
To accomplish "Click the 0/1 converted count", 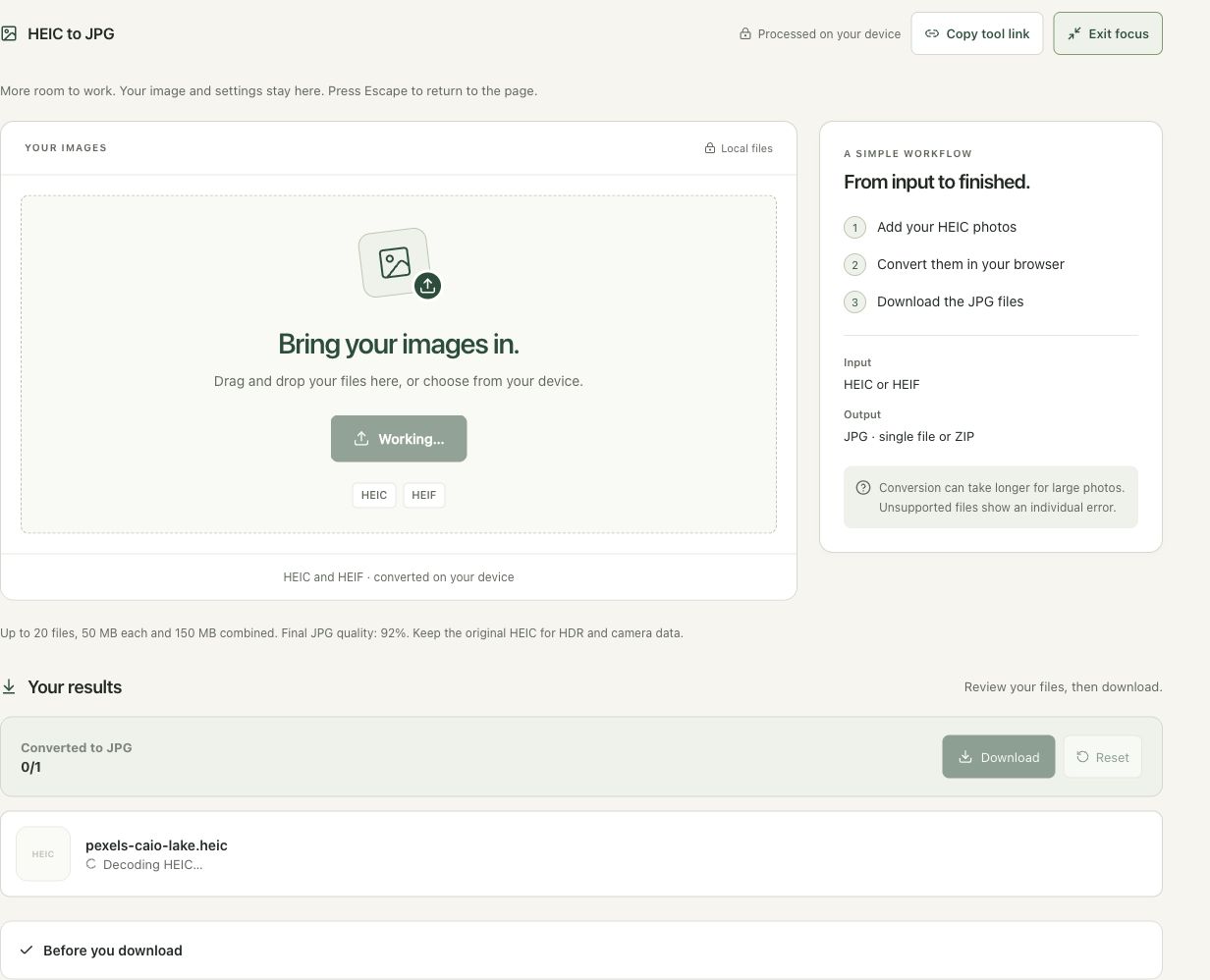I will coord(30,767).
